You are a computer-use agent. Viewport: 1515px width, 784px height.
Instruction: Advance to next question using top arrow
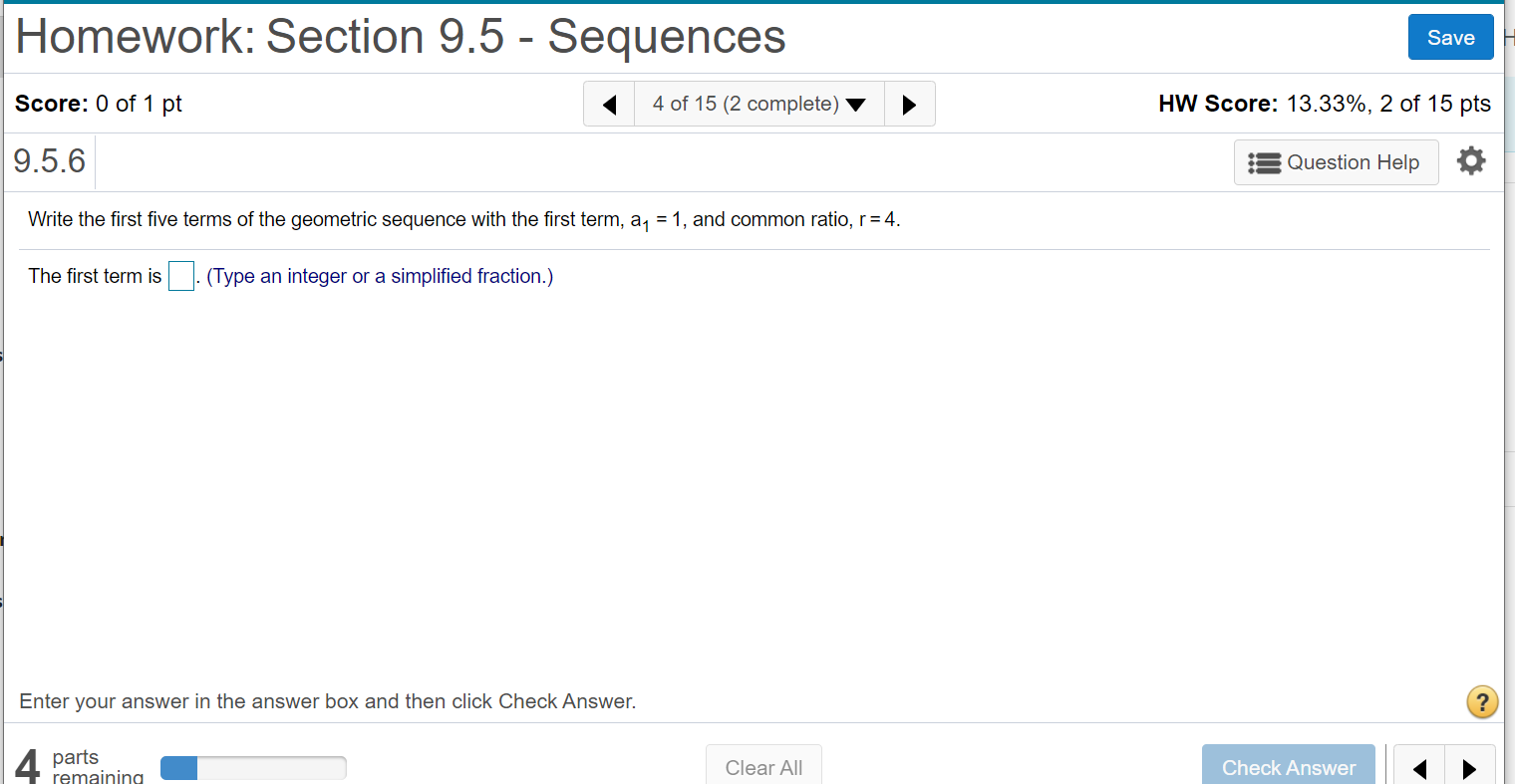tap(909, 105)
